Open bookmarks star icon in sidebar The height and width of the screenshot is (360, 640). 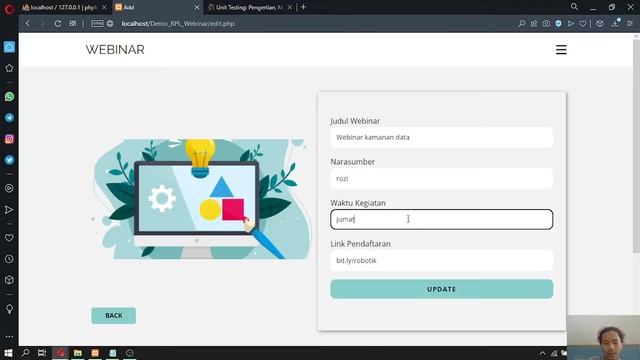(9, 68)
